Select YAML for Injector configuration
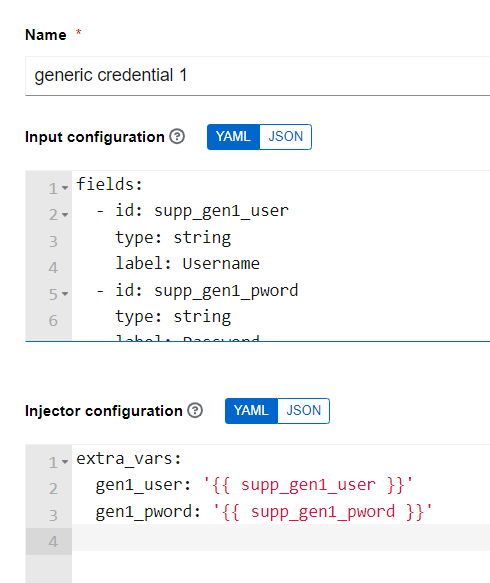The width and height of the screenshot is (490, 583). click(x=251, y=411)
